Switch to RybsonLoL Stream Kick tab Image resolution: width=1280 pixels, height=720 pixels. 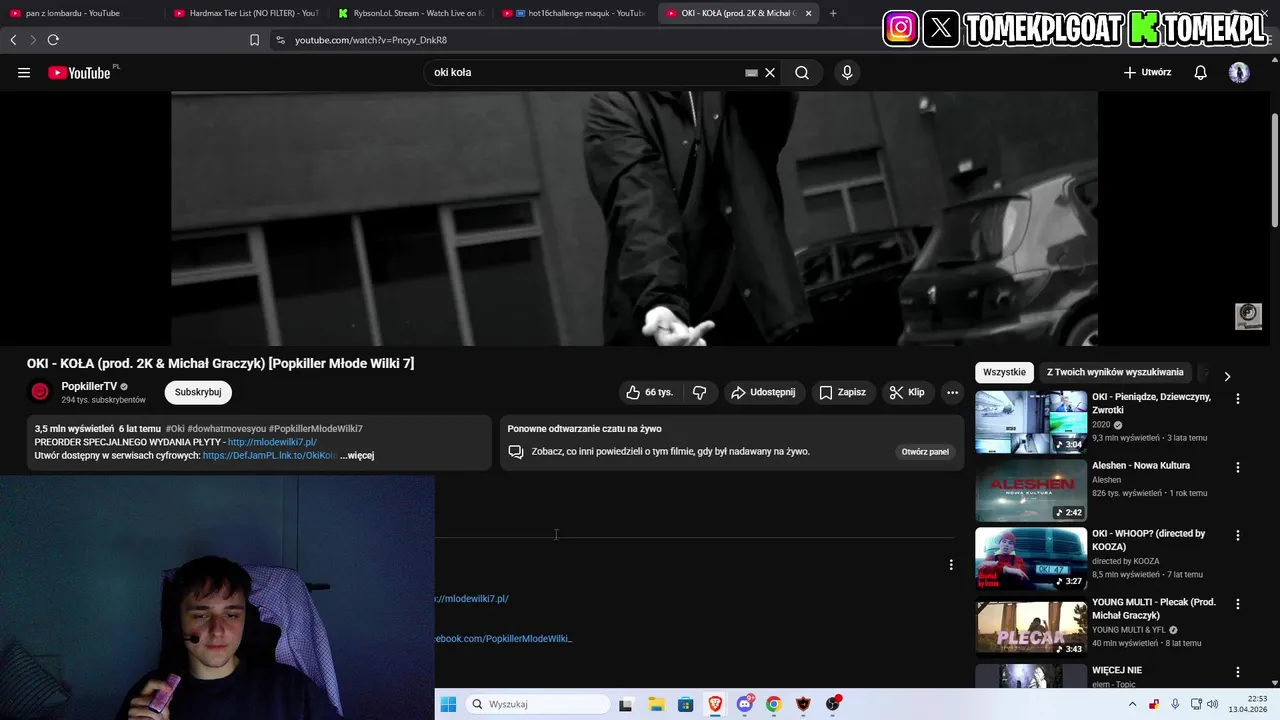point(410,13)
